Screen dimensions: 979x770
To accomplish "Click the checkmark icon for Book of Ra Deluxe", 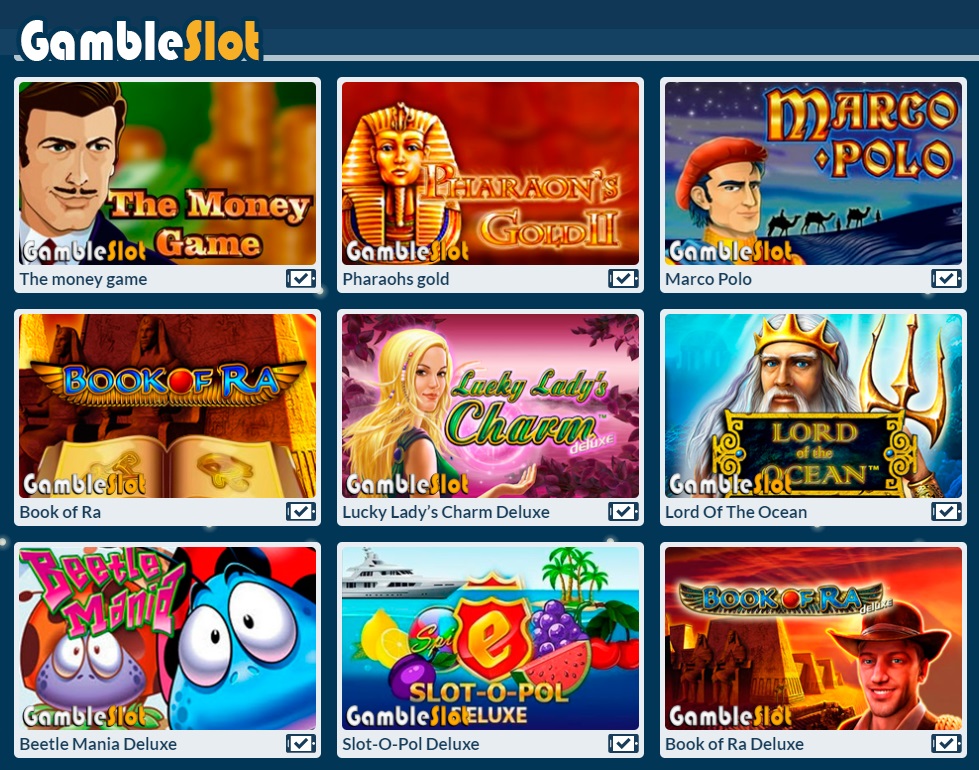I will coord(947,743).
